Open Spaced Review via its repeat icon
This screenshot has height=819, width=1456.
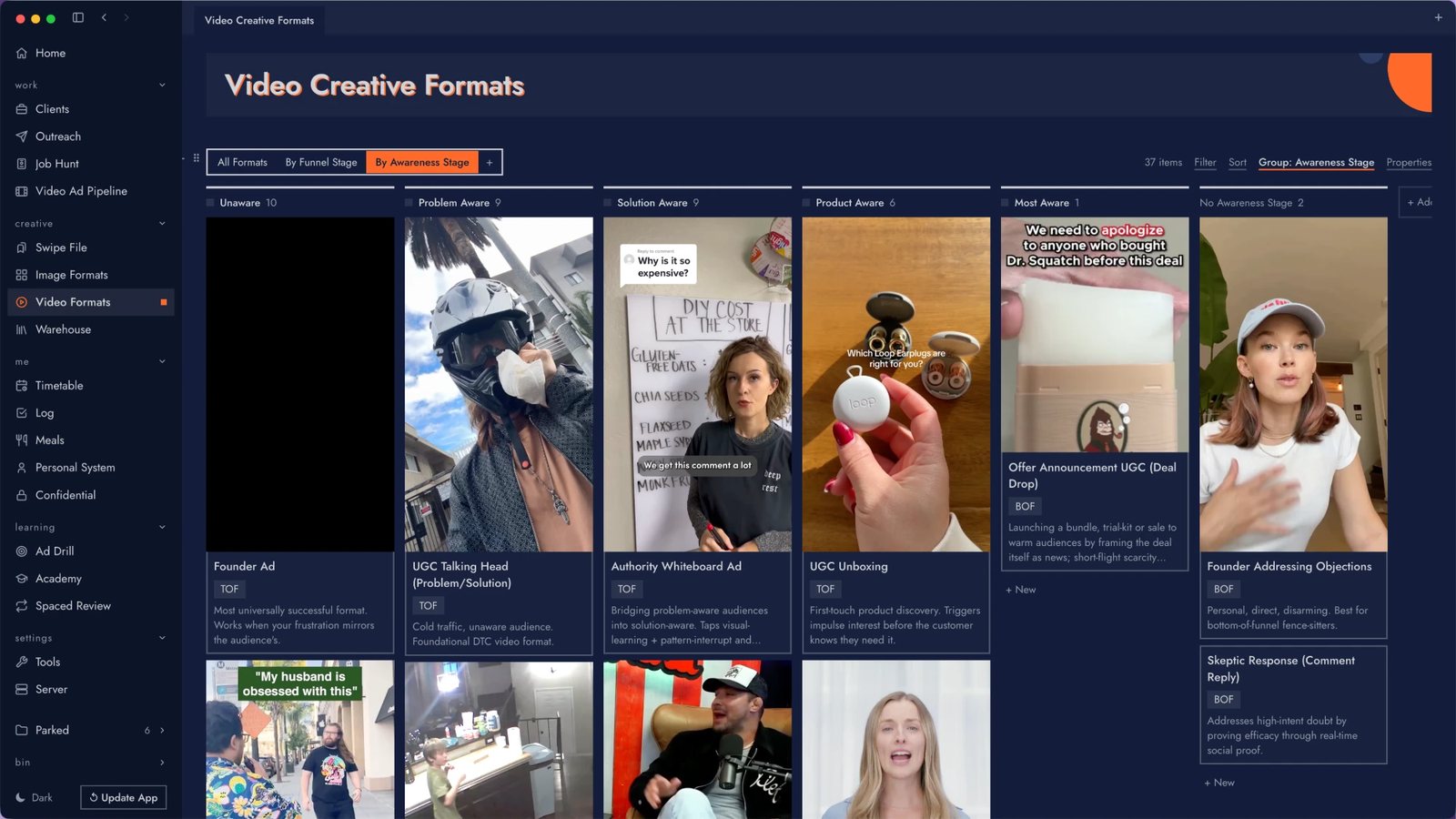click(x=22, y=606)
